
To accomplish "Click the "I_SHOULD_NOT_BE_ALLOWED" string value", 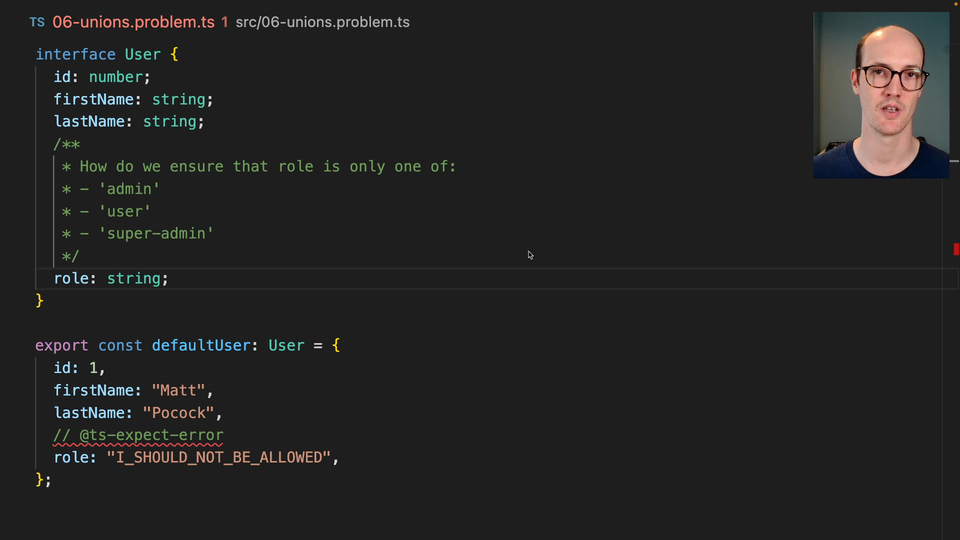I will coord(218,457).
